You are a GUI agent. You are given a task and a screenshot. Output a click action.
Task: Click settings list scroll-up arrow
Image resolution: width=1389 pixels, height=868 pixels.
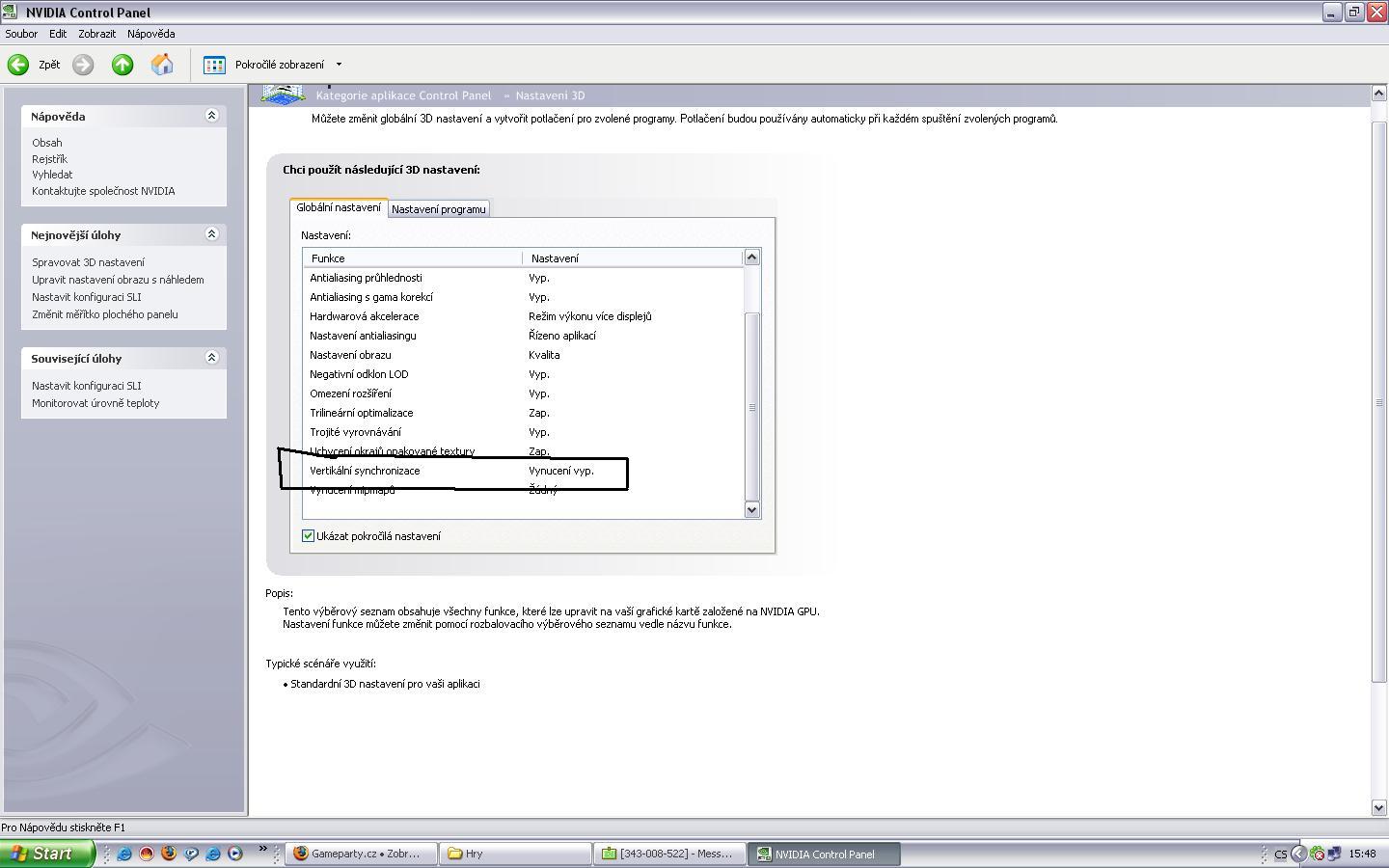click(x=752, y=258)
